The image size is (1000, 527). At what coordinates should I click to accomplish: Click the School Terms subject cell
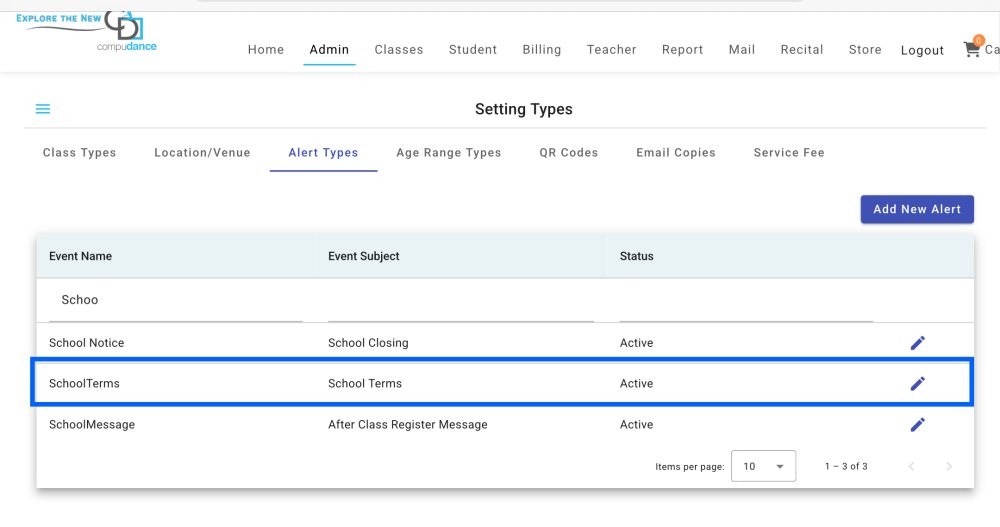coord(365,383)
